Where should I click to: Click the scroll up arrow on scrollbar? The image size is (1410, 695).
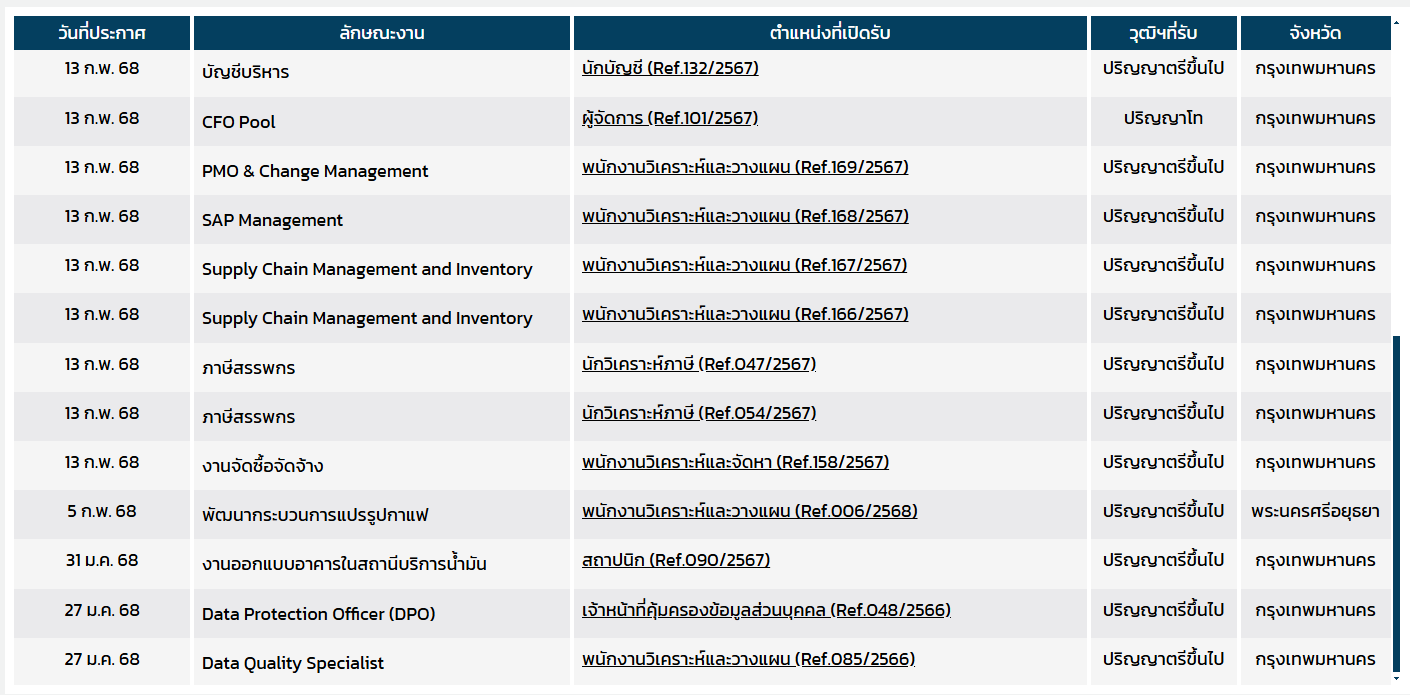1397,20
